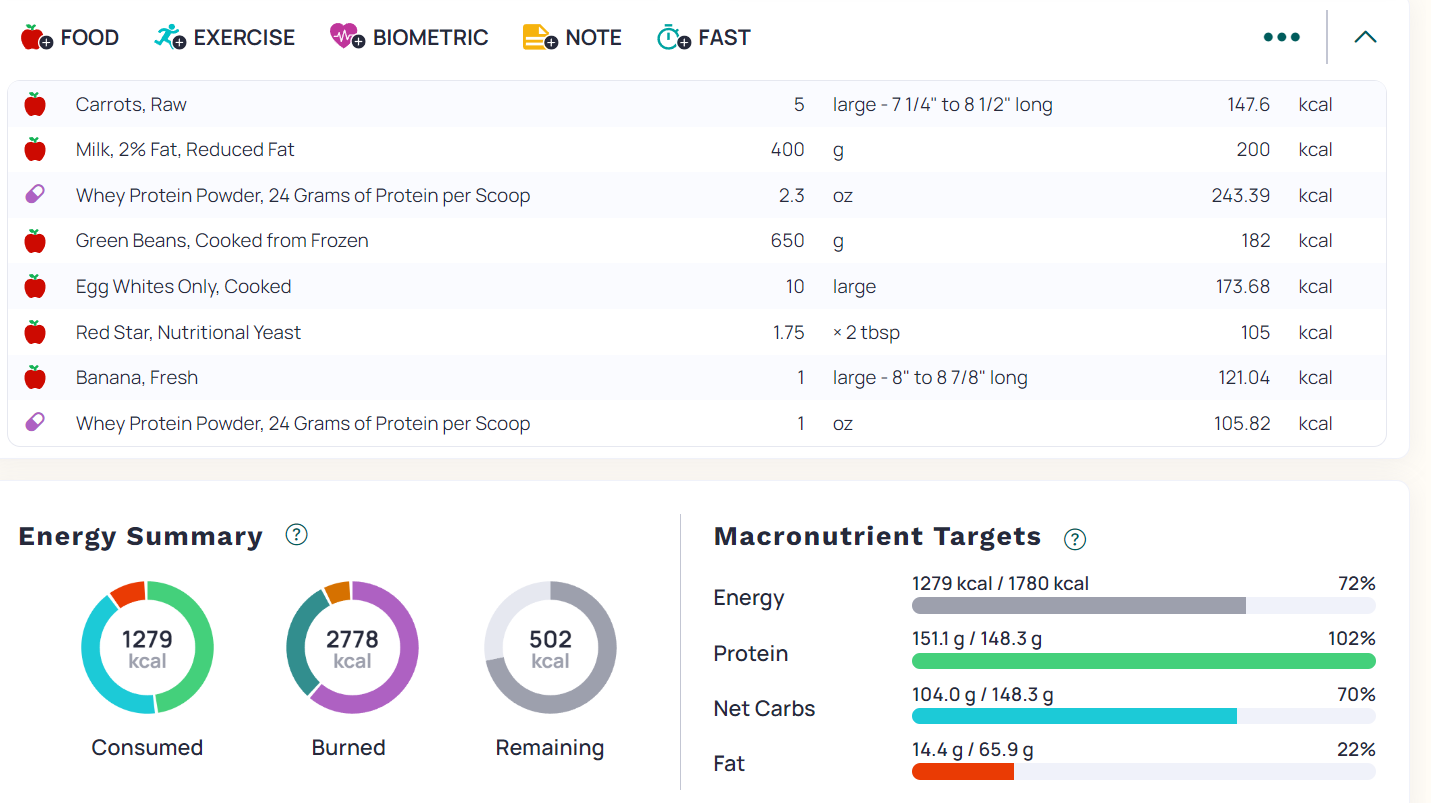
Task: Select the Green Beans, Cooked from Frozen entry
Action: point(222,241)
